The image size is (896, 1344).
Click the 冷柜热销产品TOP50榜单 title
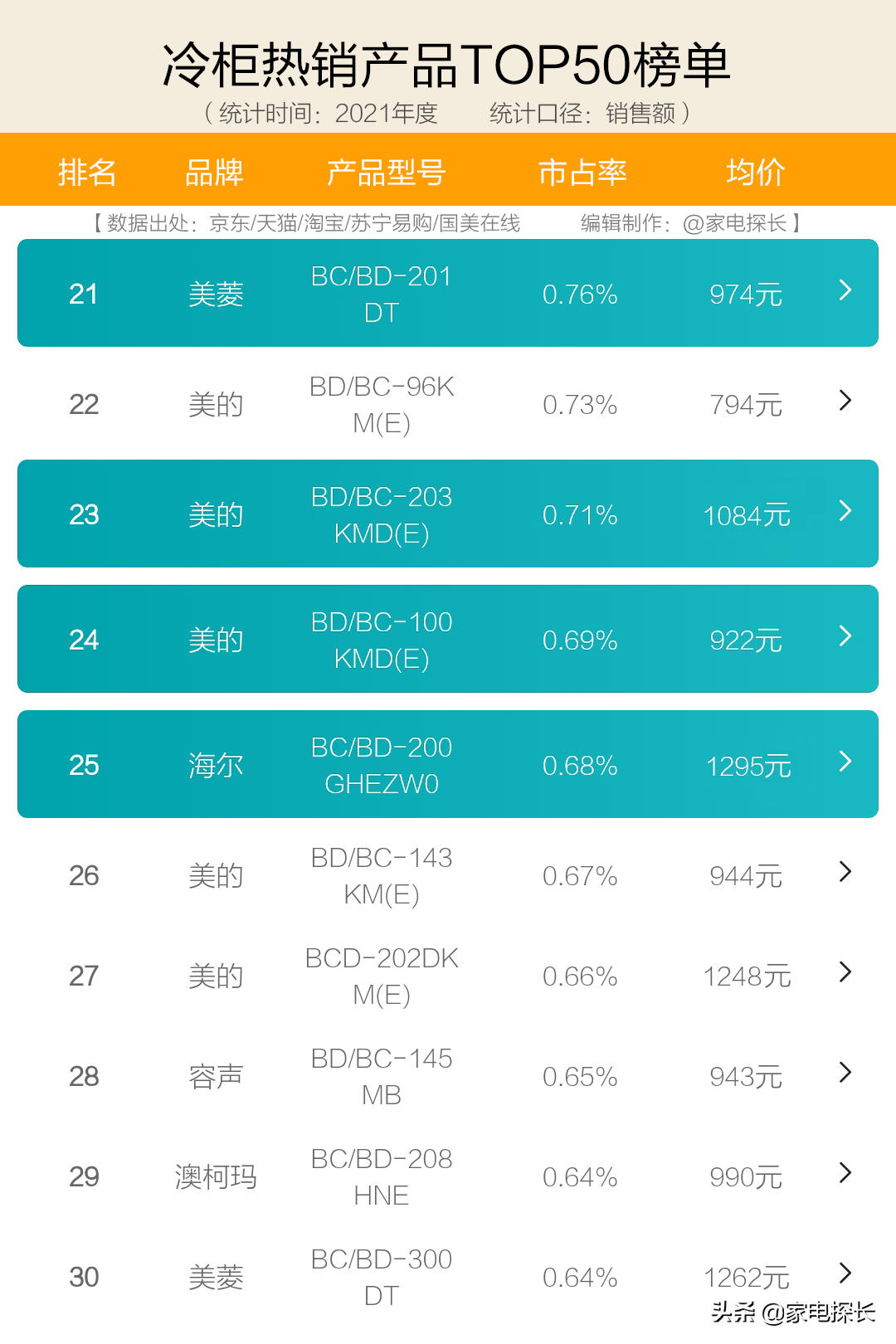coord(446,65)
